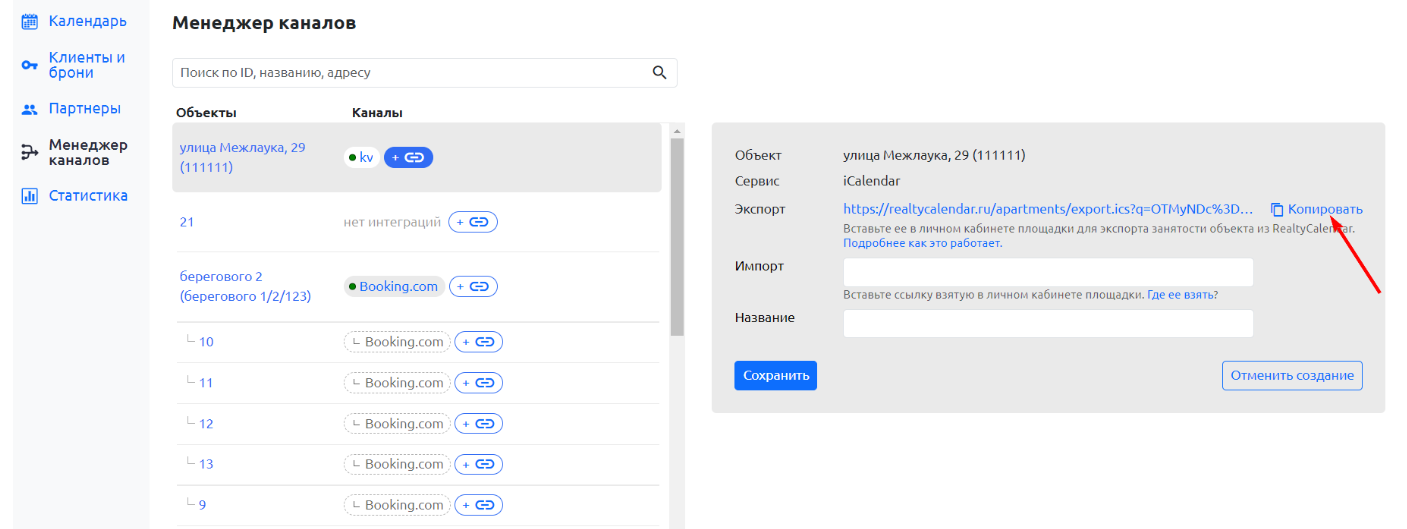
Task: Click the Сохранить button
Action: pyautogui.click(x=775, y=376)
